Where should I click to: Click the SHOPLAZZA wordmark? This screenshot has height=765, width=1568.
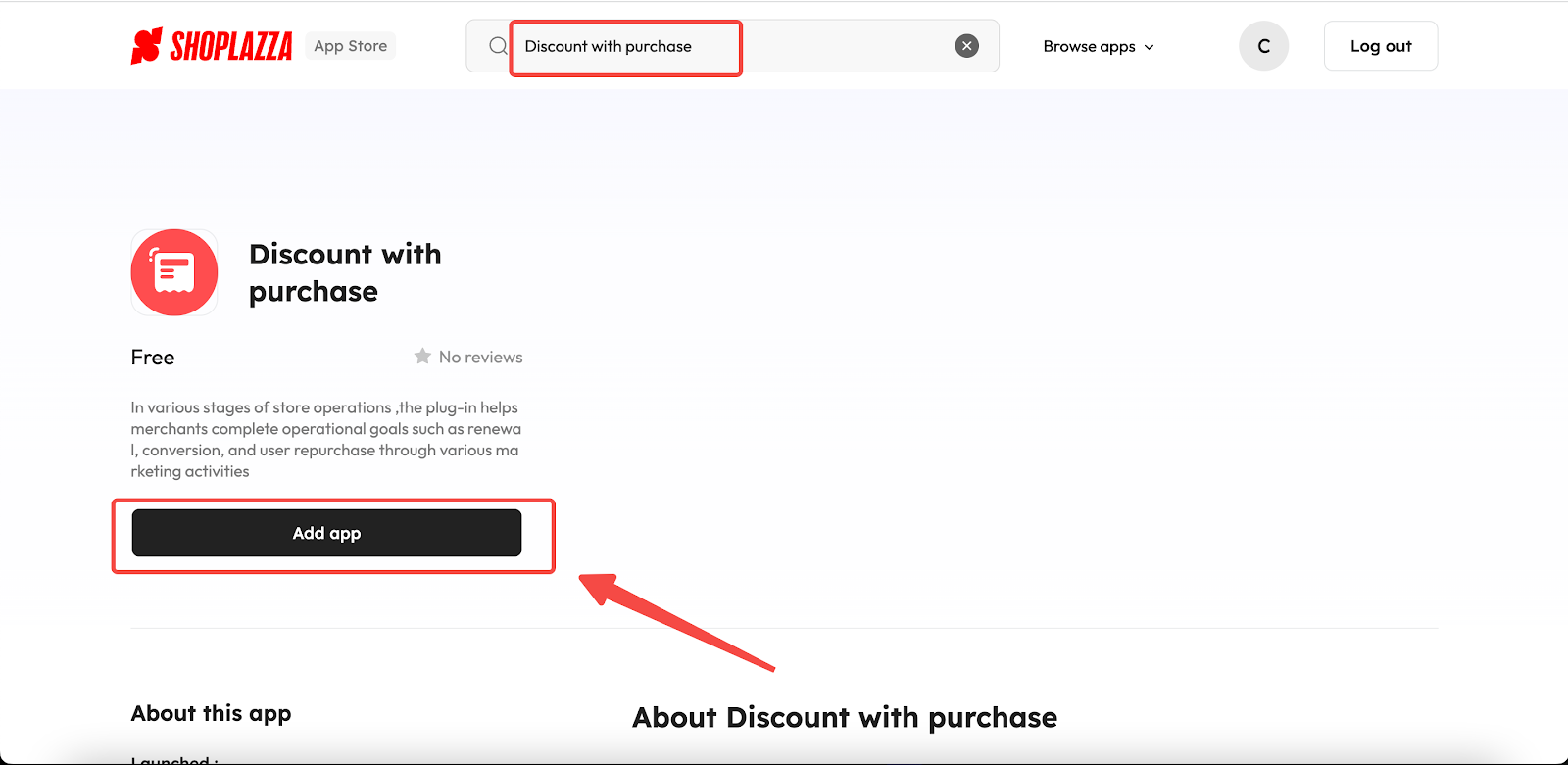pyautogui.click(x=231, y=46)
